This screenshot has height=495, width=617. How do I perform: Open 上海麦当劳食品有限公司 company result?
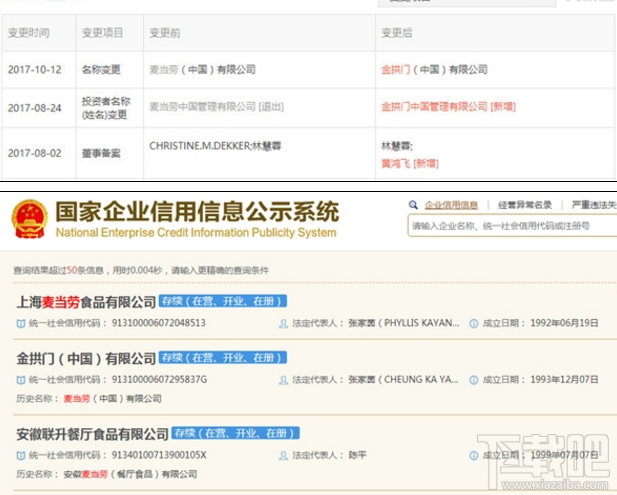[x=86, y=302]
